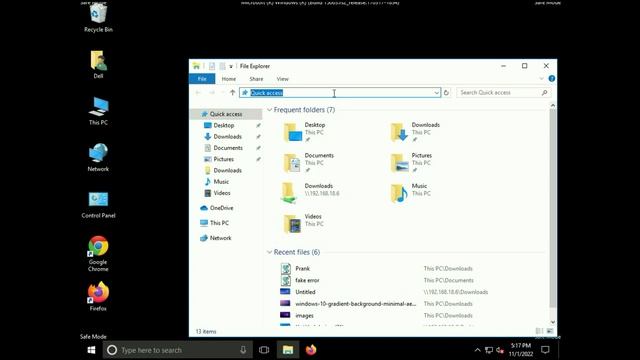Open the Desktop frequent folder
Image resolution: width=640 pixels, height=360 pixels.
[x=305, y=132]
